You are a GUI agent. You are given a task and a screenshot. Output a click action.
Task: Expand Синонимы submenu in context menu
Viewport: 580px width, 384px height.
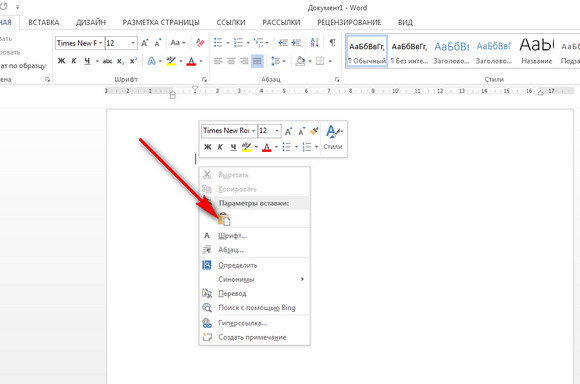coord(254,279)
